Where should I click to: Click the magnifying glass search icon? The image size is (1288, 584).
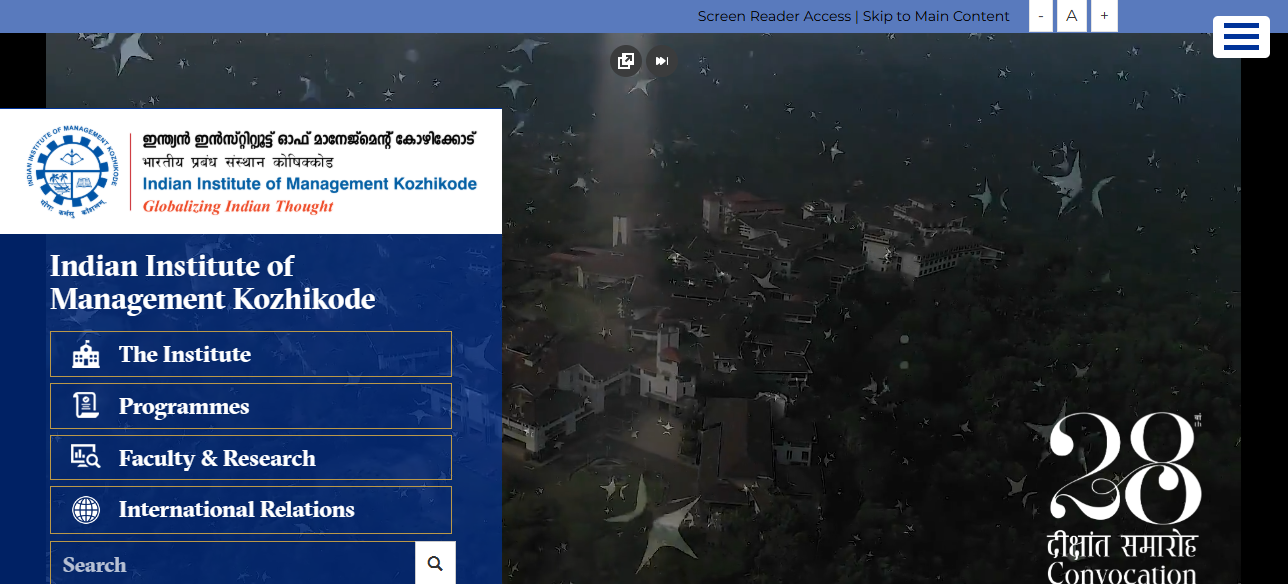(435, 562)
